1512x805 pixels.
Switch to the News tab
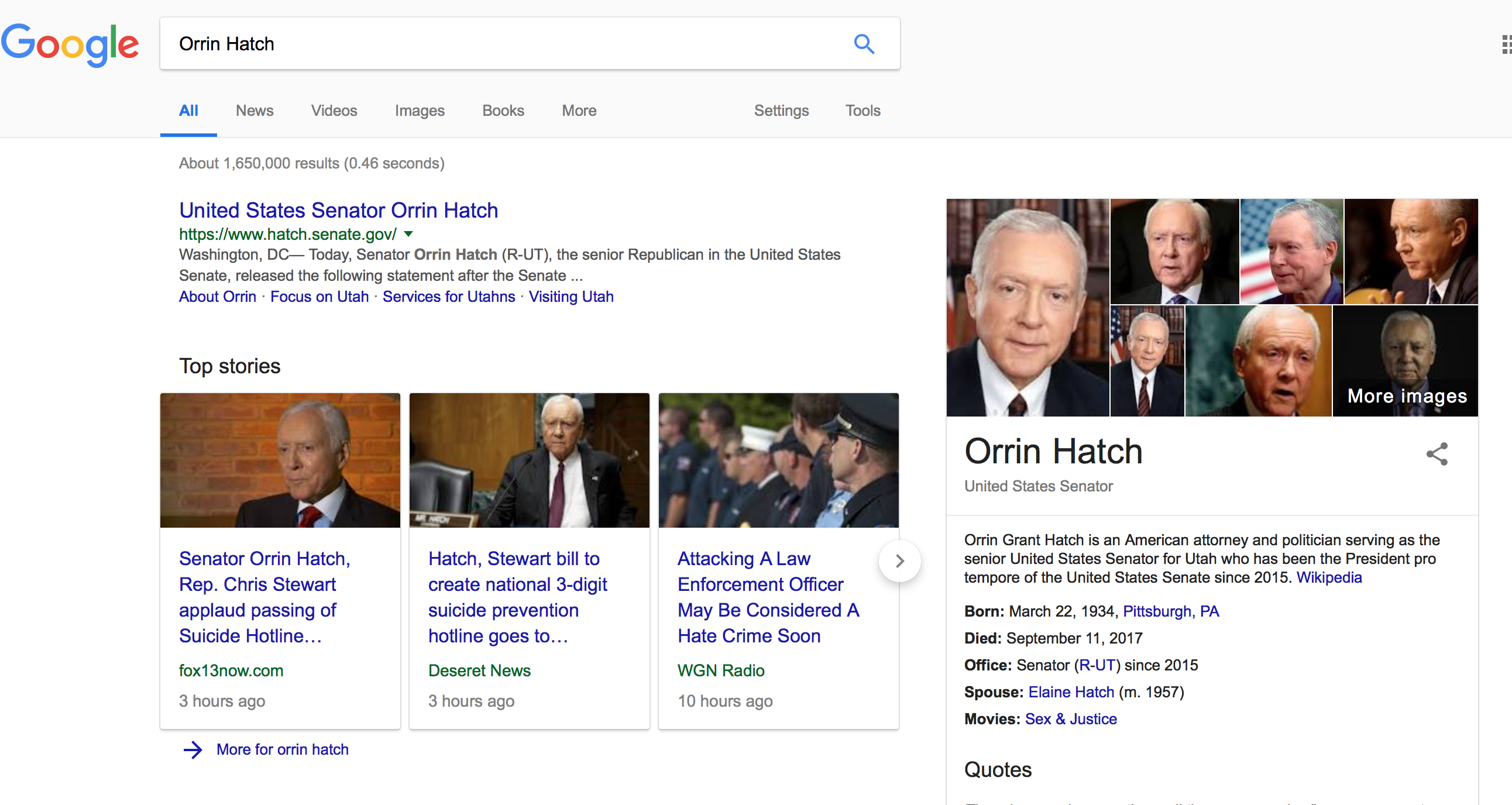254,111
